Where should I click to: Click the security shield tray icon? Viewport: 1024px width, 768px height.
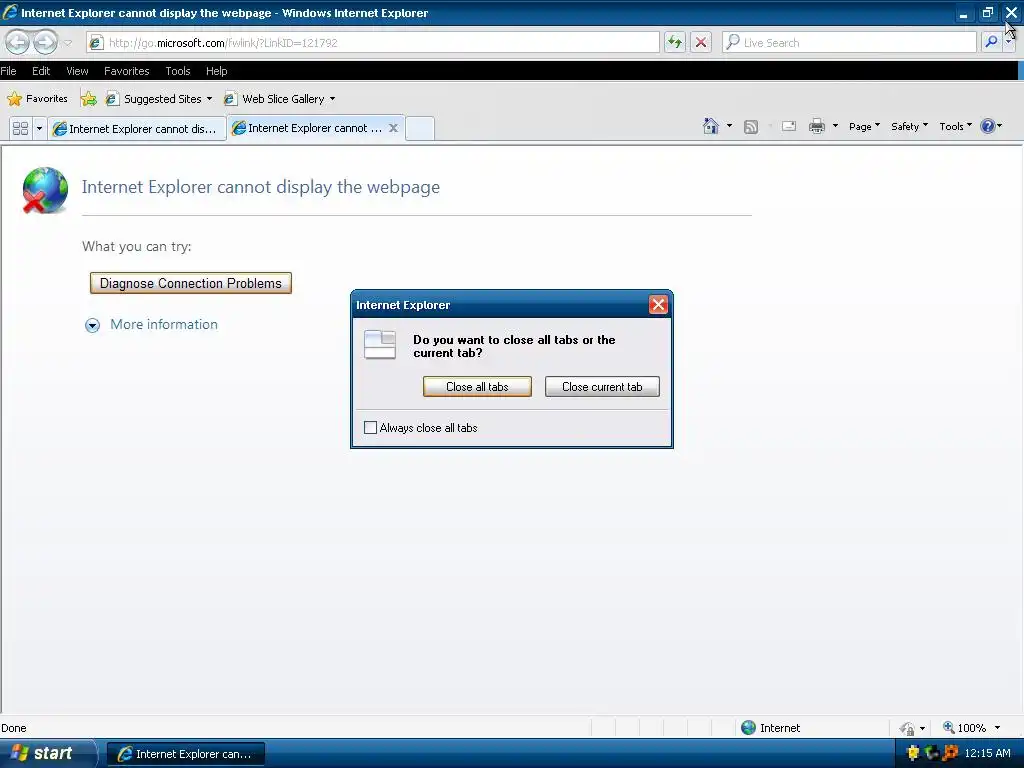[913, 753]
